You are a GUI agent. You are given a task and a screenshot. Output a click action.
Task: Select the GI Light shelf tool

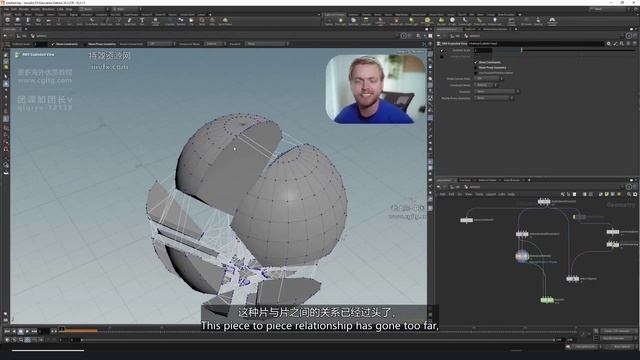point(452,21)
